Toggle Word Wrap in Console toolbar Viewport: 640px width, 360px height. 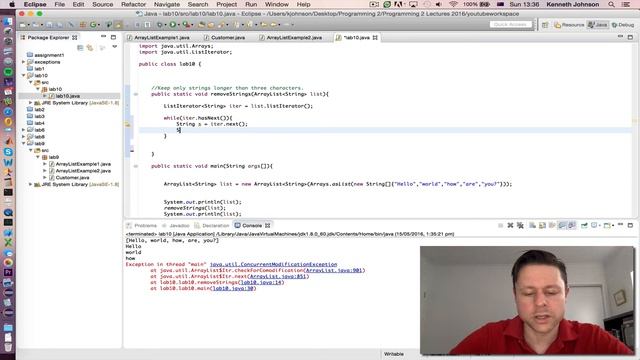pyautogui.click(x=552, y=225)
